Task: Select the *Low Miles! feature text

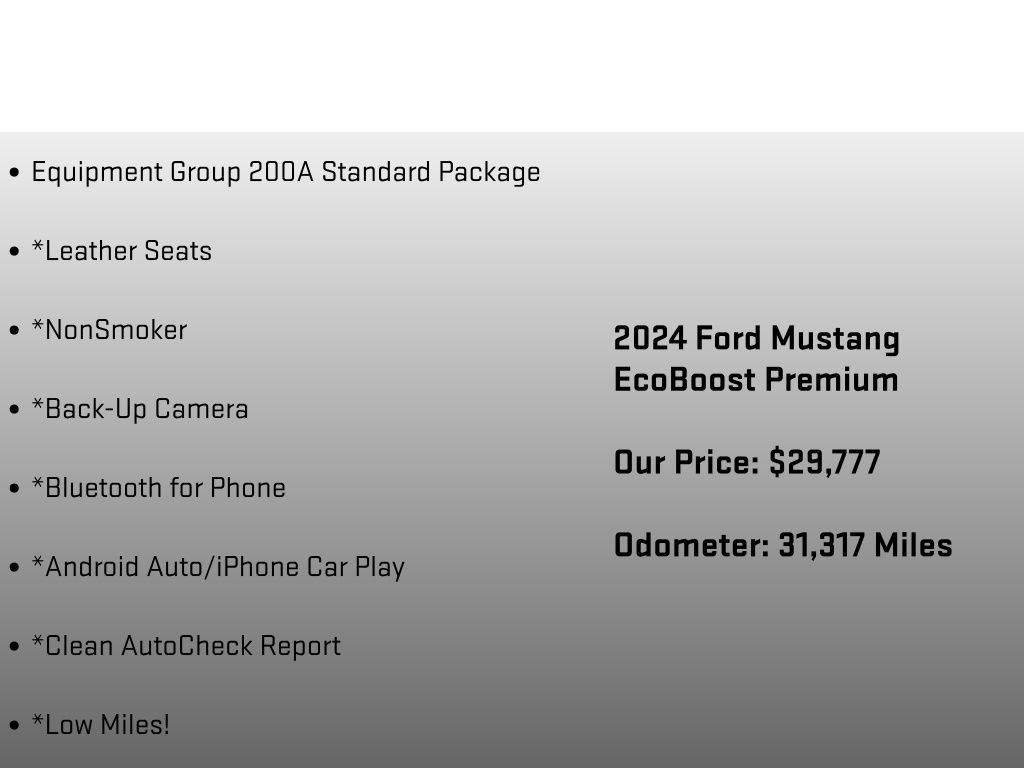Action: [101, 725]
